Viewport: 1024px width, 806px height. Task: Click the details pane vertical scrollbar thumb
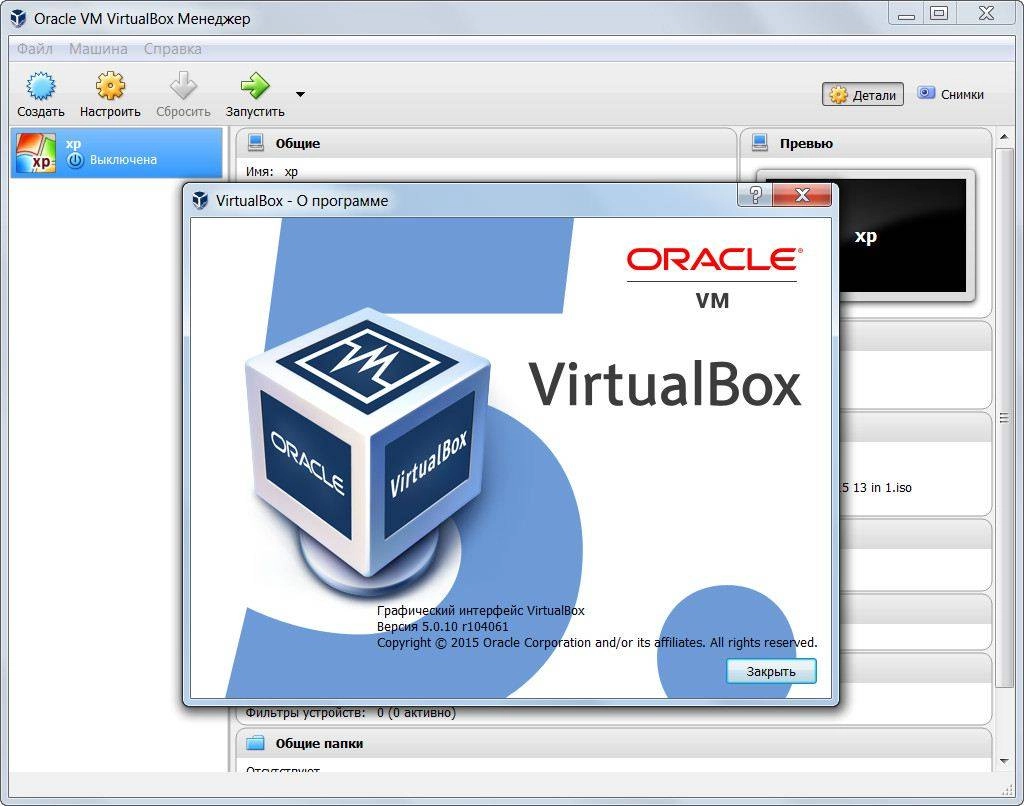pyautogui.click(x=1004, y=418)
